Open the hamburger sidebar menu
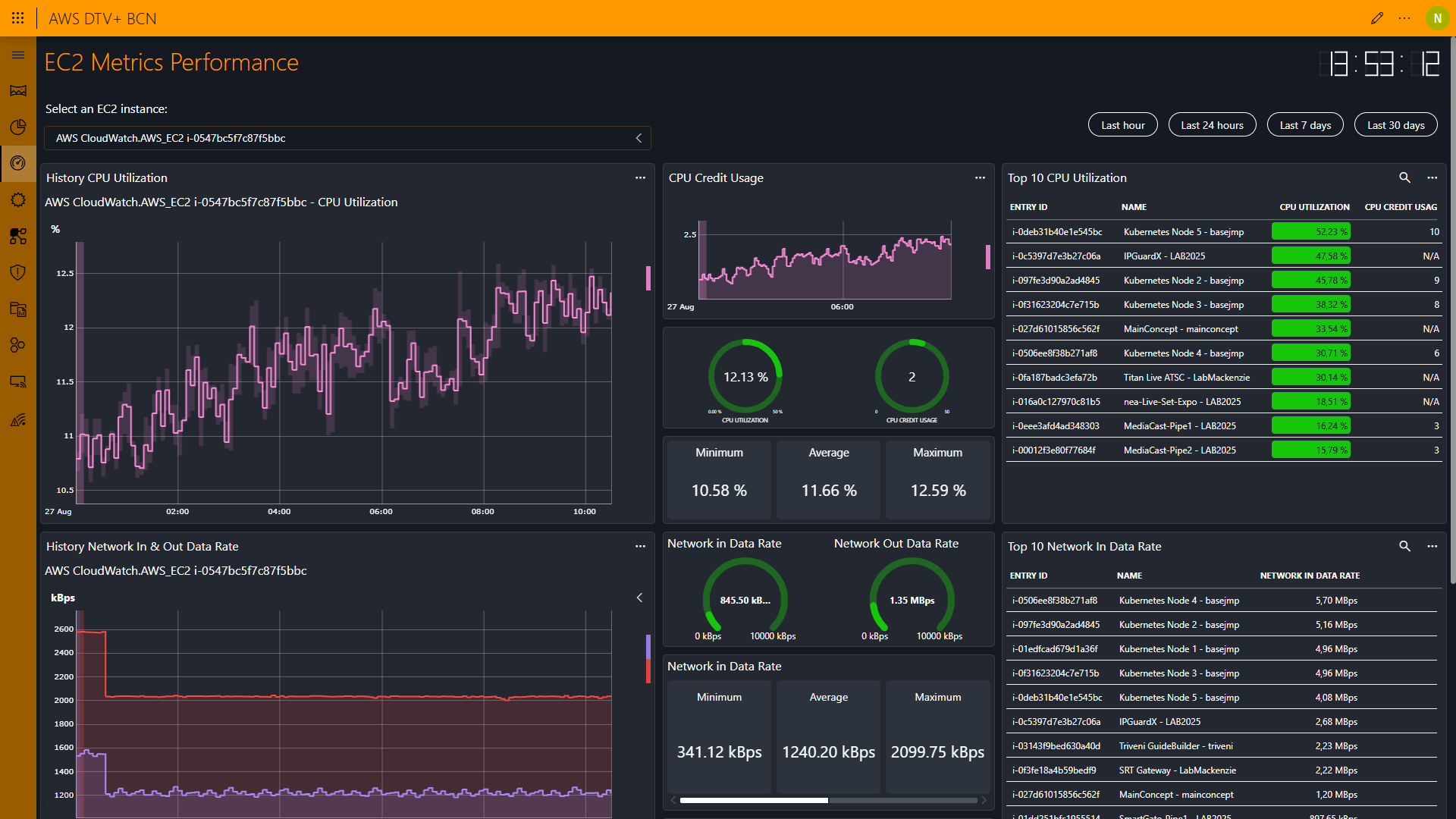1456x819 pixels. point(18,55)
